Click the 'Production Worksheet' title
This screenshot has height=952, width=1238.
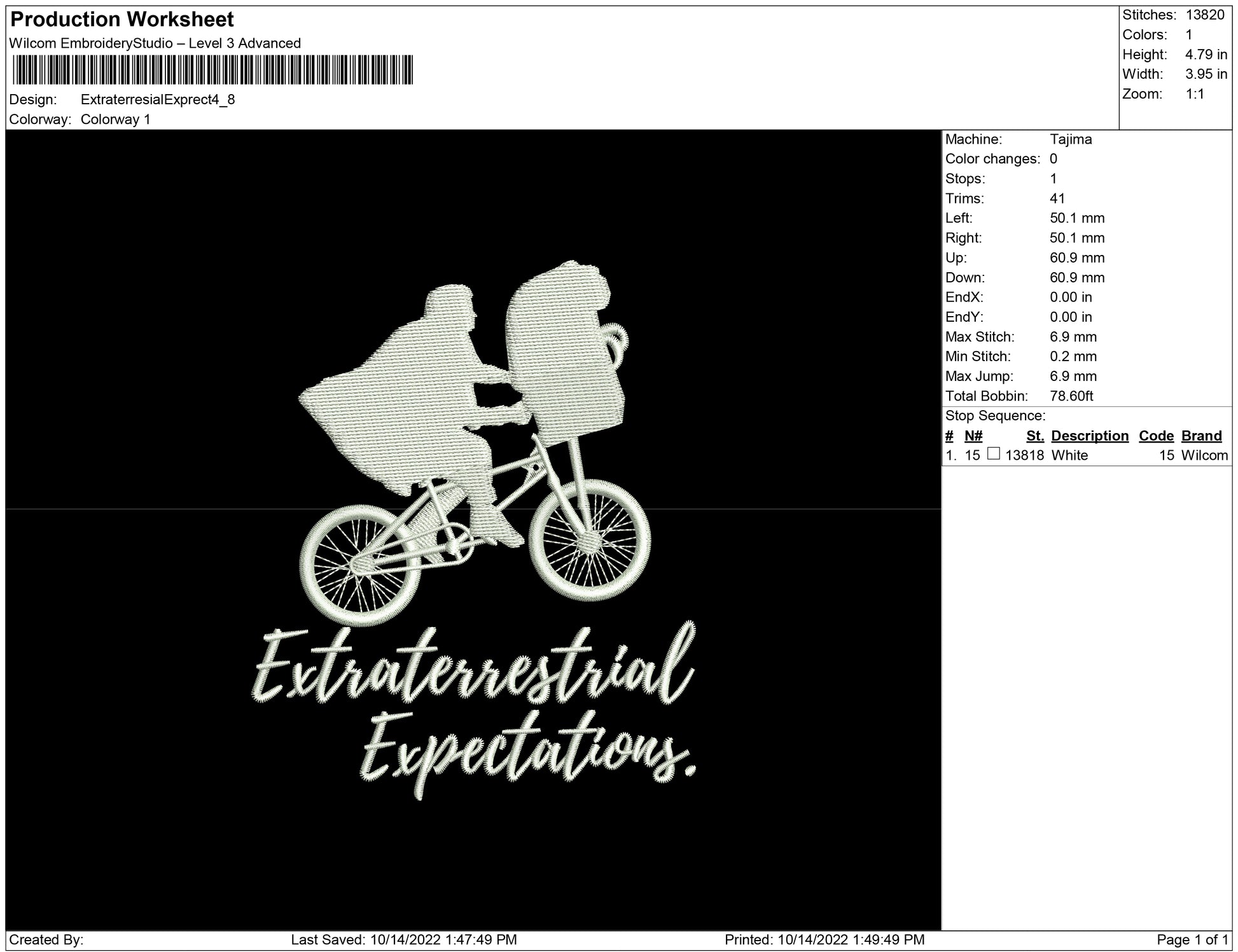122,20
